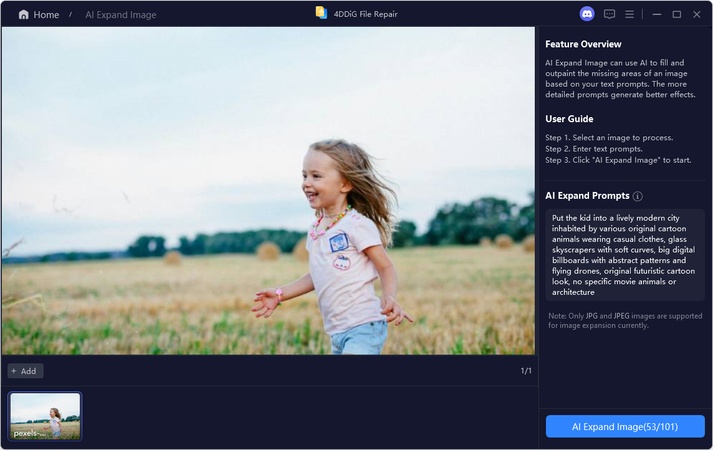This screenshot has height=450, width=713.
Task: Click the Feature Overview description paragraph
Action: click(x=620, y=79)
